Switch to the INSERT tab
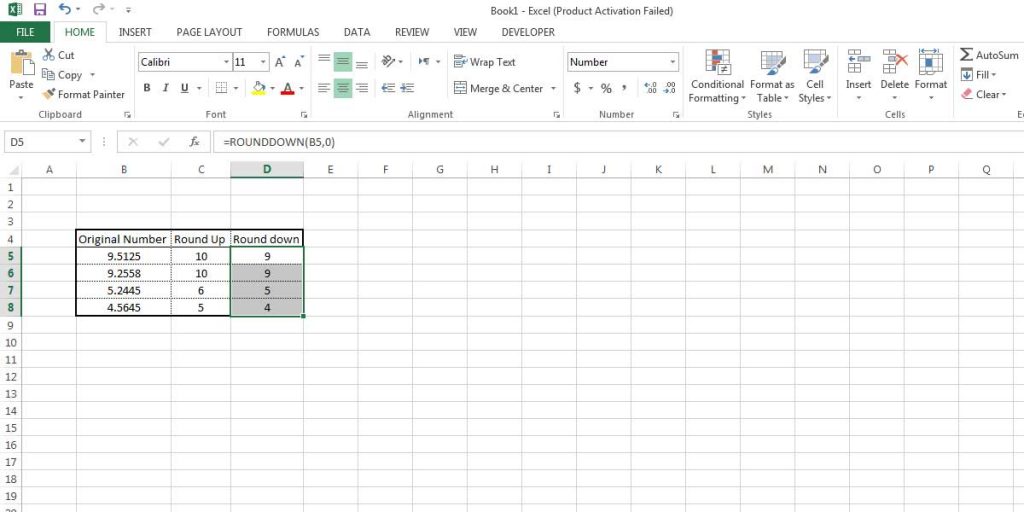The height and width of the screenshot is (512, 1024). 135,32
